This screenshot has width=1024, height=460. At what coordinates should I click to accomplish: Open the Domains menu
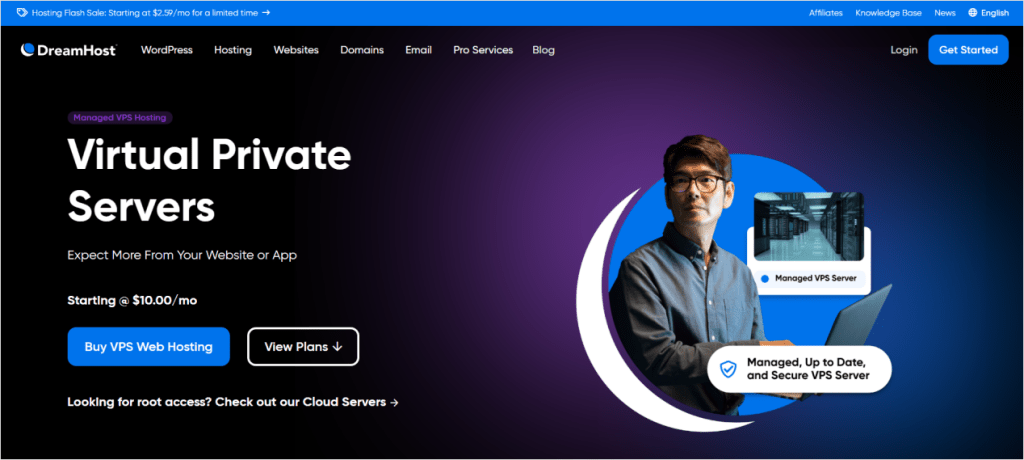tap(362, 50)
